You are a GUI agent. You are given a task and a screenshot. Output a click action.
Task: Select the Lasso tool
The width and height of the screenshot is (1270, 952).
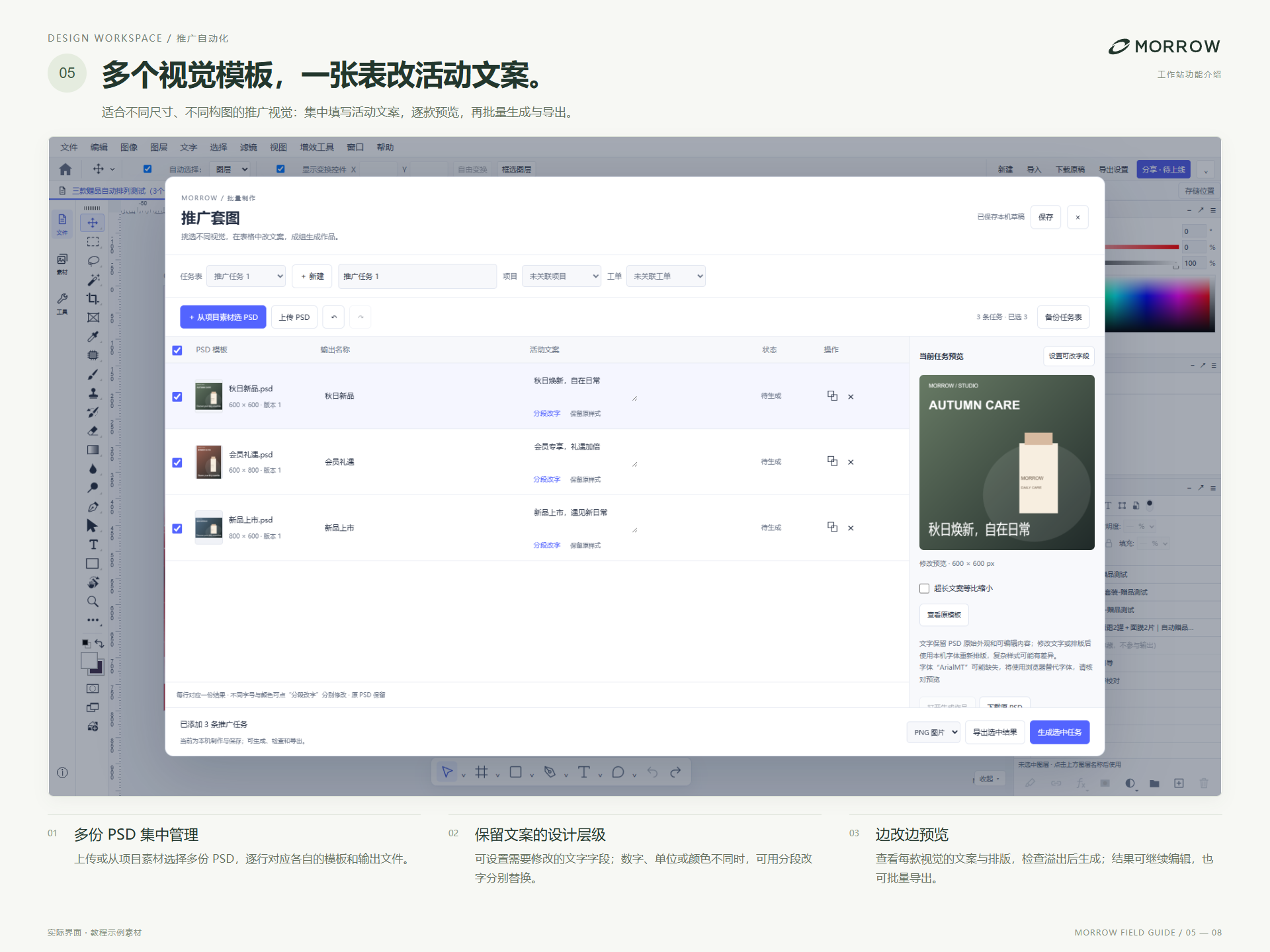click(x=93, y=260)
